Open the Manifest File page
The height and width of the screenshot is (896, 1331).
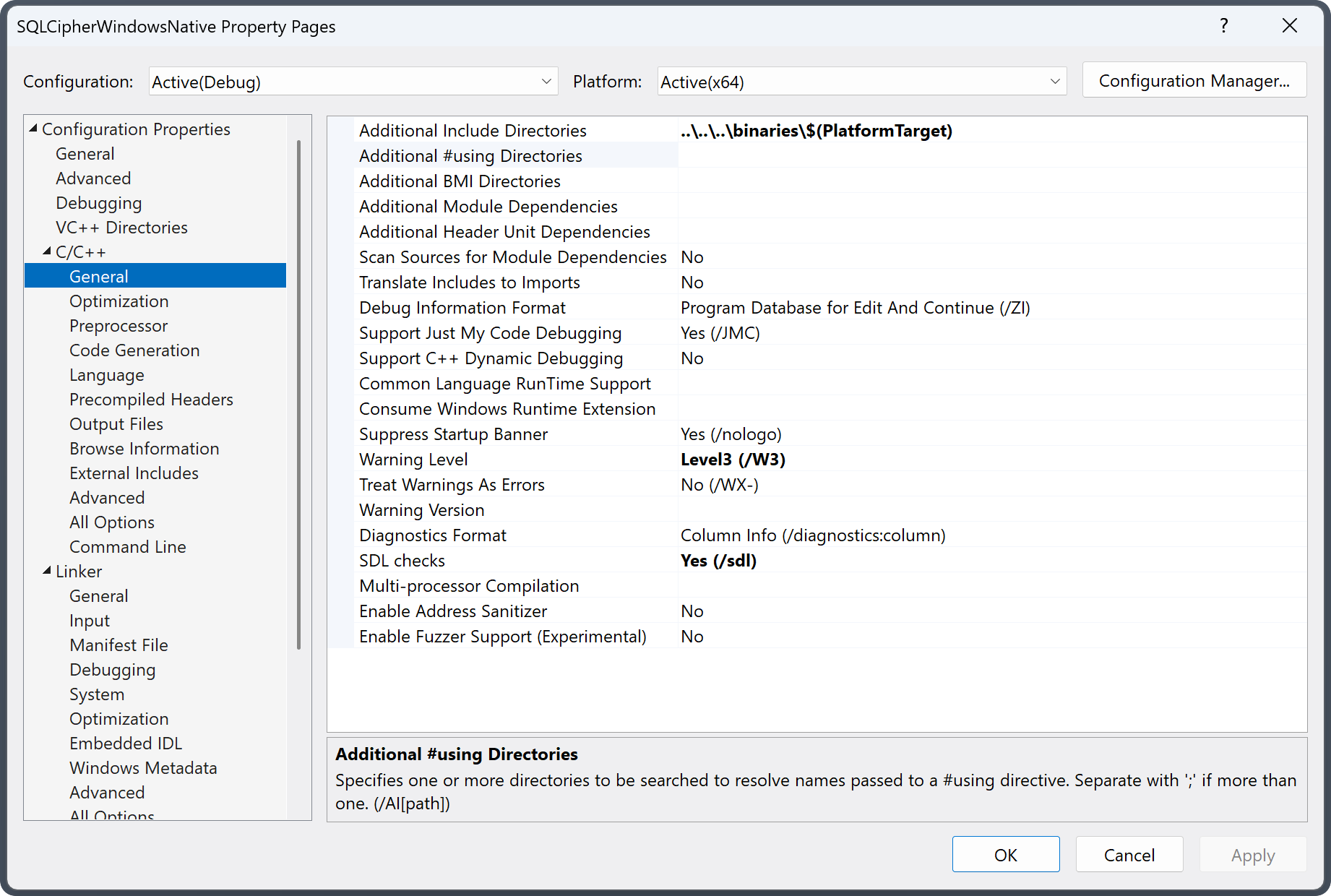(119, 645)
